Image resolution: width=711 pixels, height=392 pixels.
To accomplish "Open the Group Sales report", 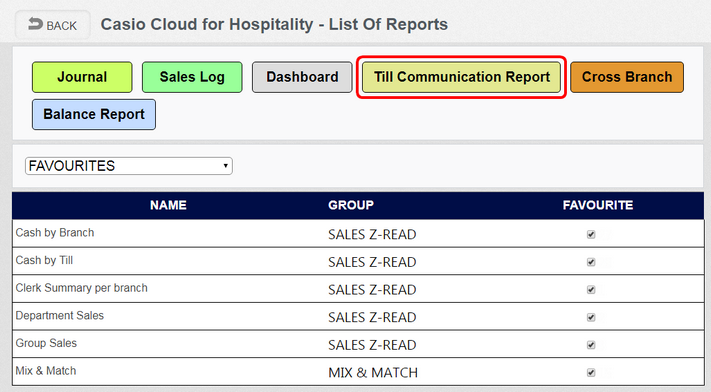I will 46,343.
